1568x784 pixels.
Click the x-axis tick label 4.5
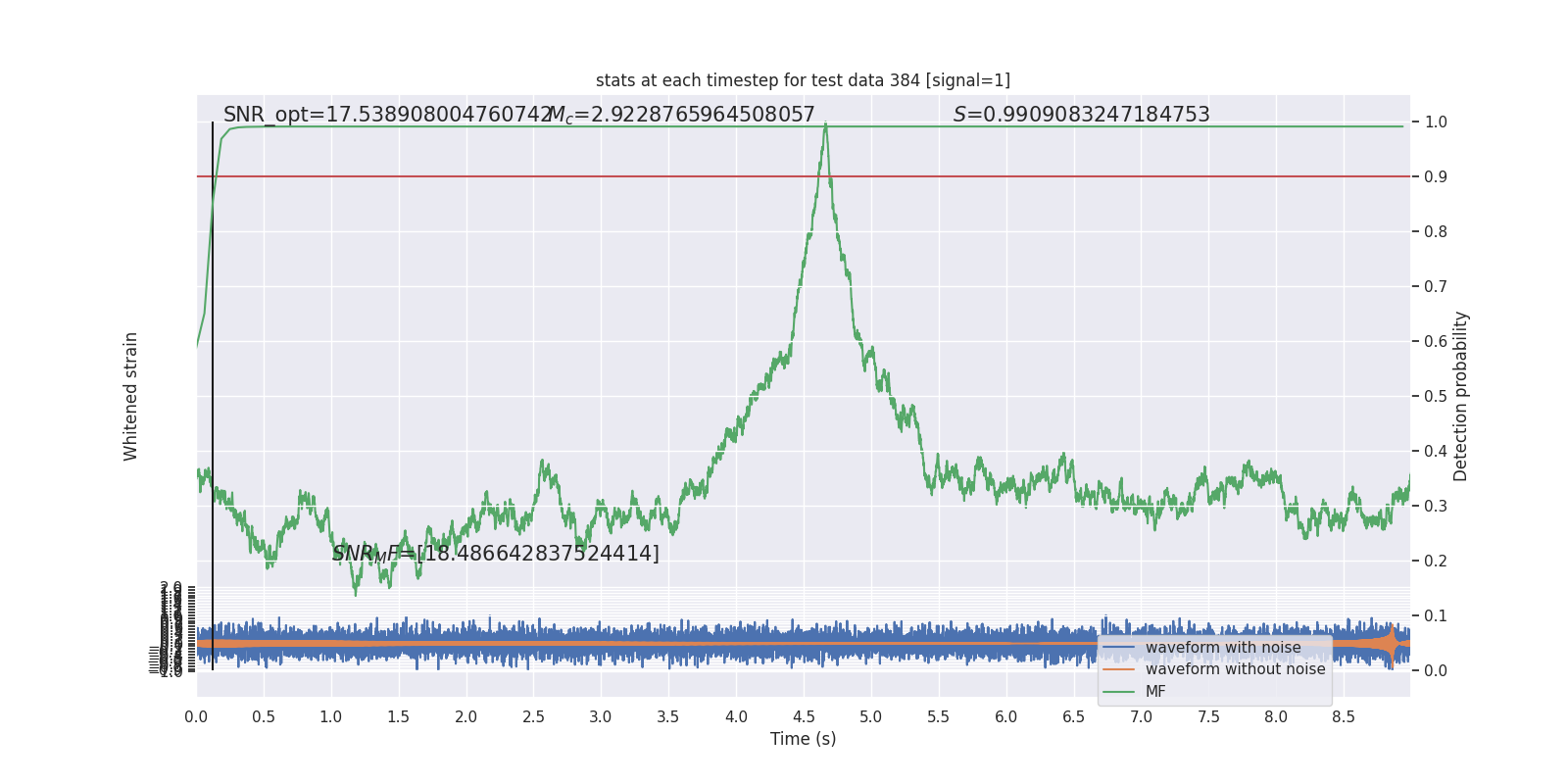click(804, 717)
